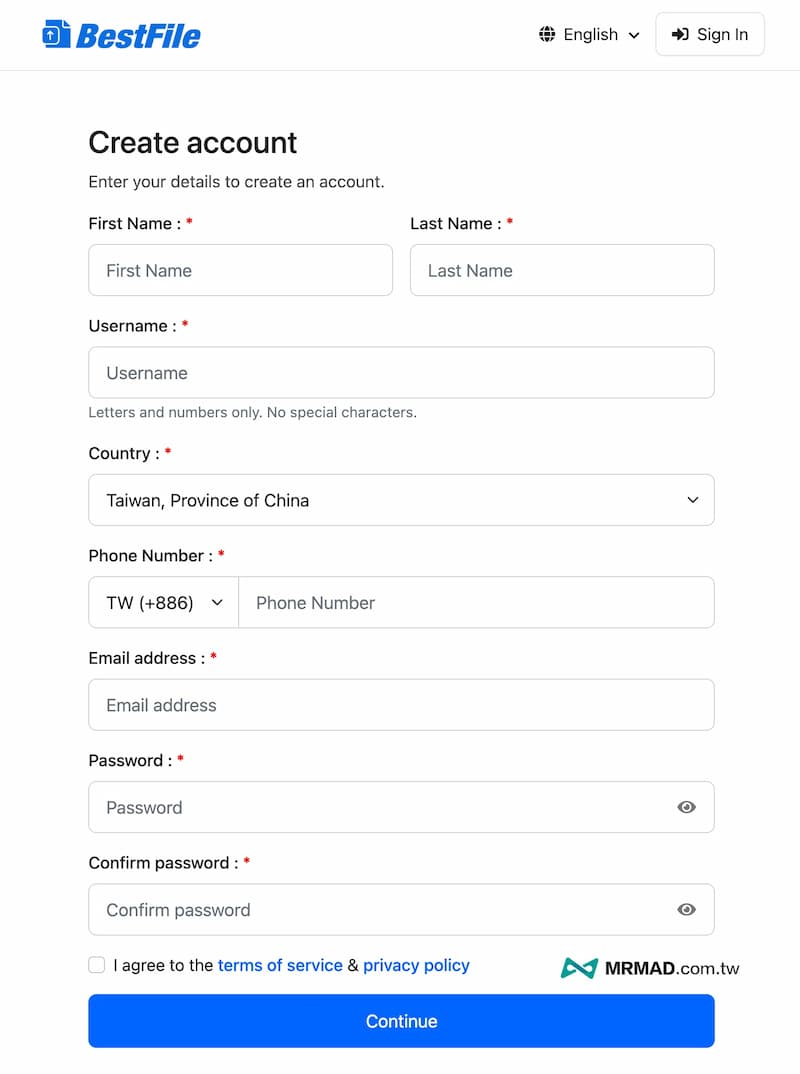This screenshot has width=800, height=1074.
Task: Click inside the Password input field
Action: pos(380,807)
